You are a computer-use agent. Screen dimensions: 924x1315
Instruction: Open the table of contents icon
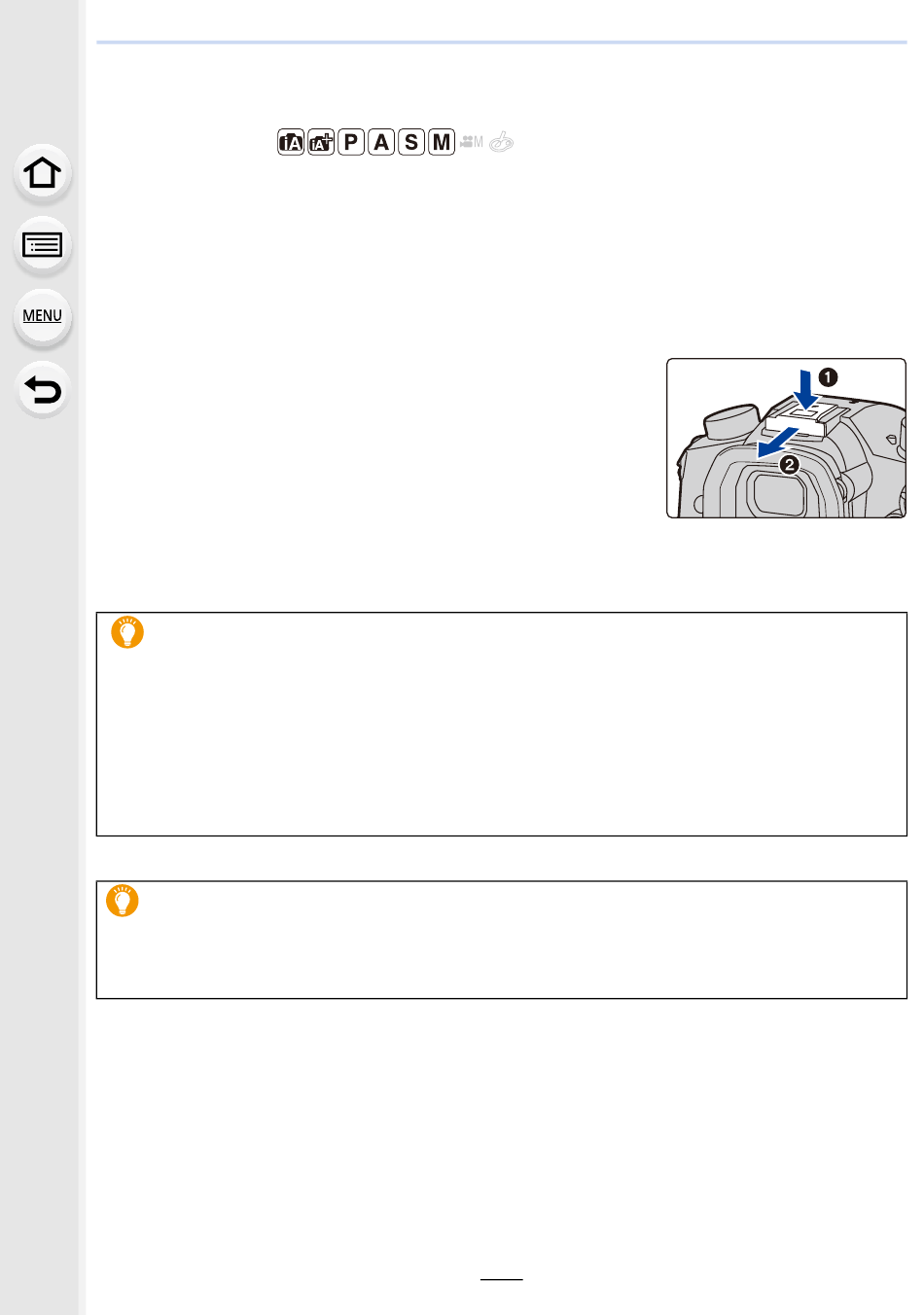tap(43, 244)
